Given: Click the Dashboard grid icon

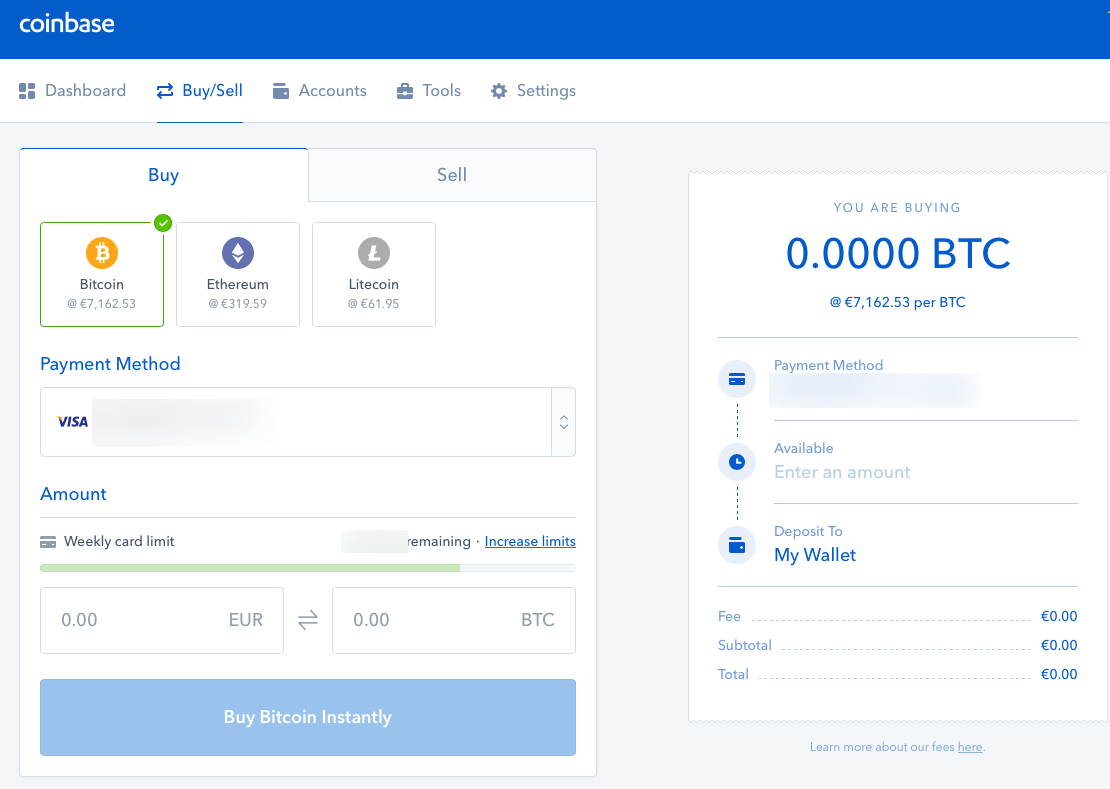Looking at the screenshot, I should click(x=27, y=91).
